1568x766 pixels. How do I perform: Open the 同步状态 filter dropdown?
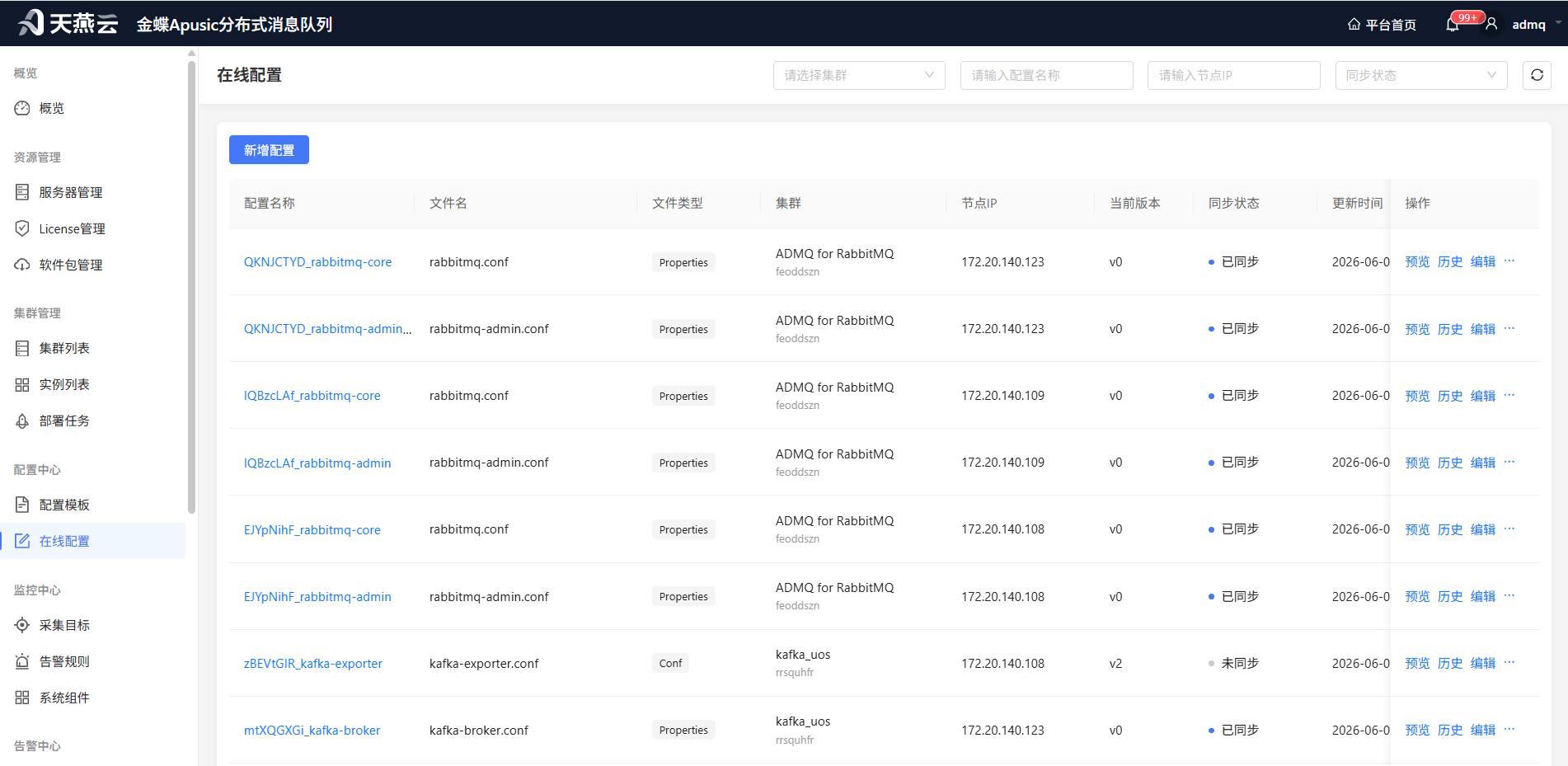click(x=1421, y=75)
